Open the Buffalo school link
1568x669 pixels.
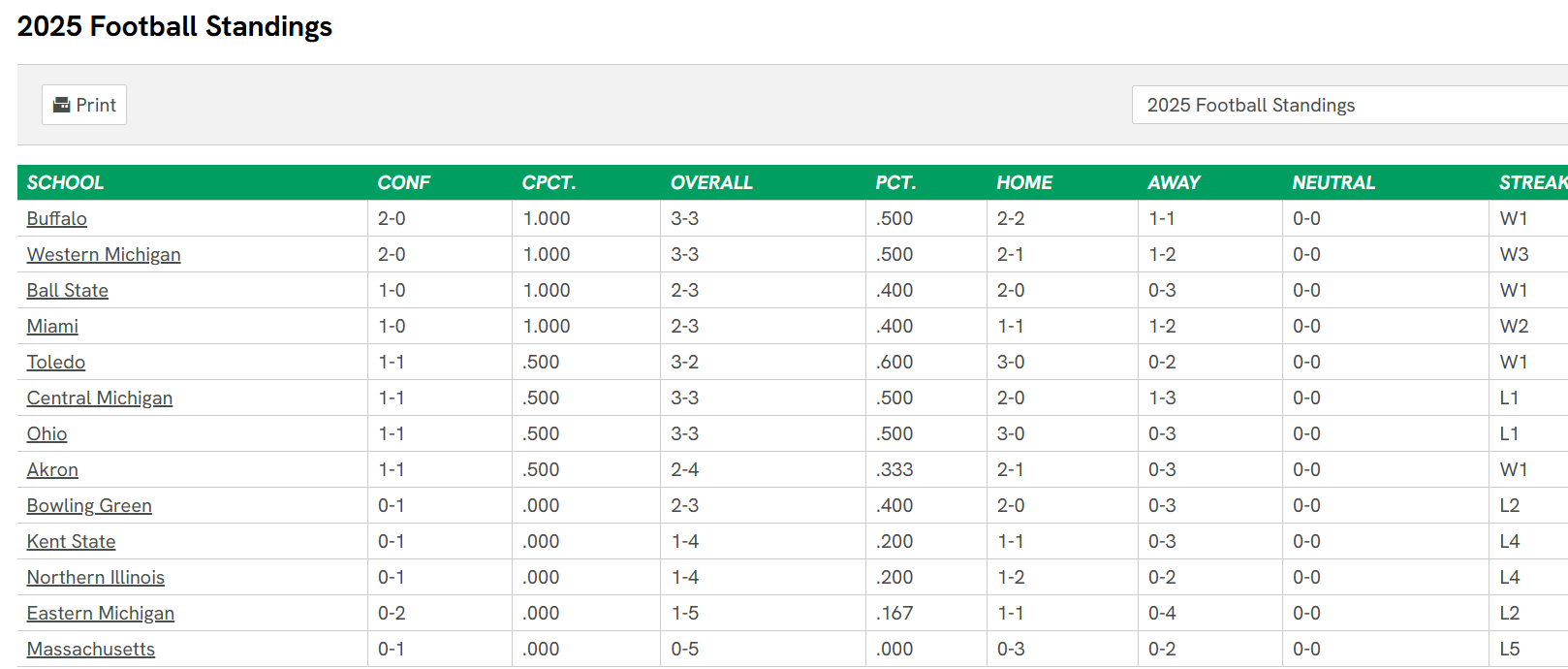(x=57, y=218)
